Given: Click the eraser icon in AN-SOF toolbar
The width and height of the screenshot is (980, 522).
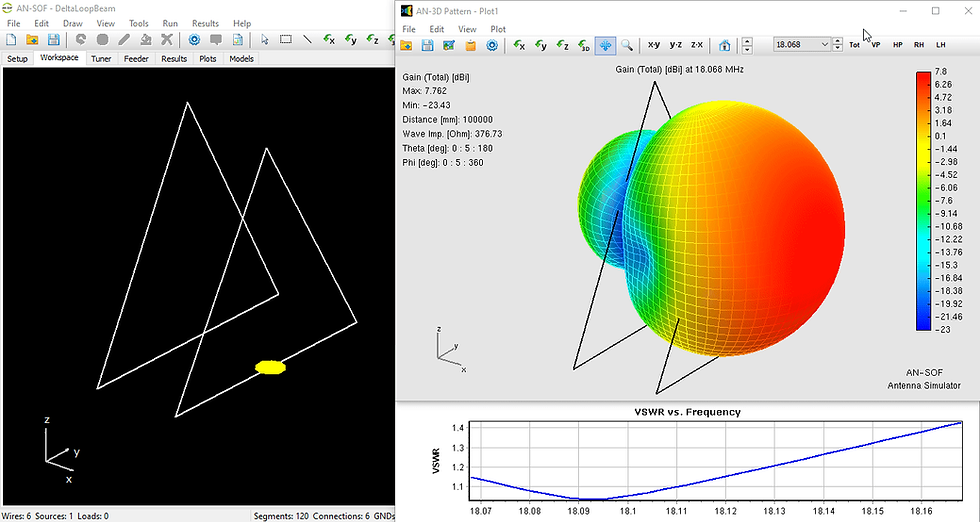Looking at the screenshot, I should (x=145, y=40).
